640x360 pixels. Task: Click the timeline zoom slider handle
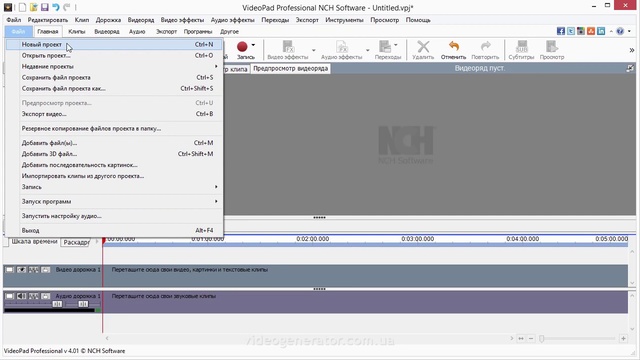(542, 338)
